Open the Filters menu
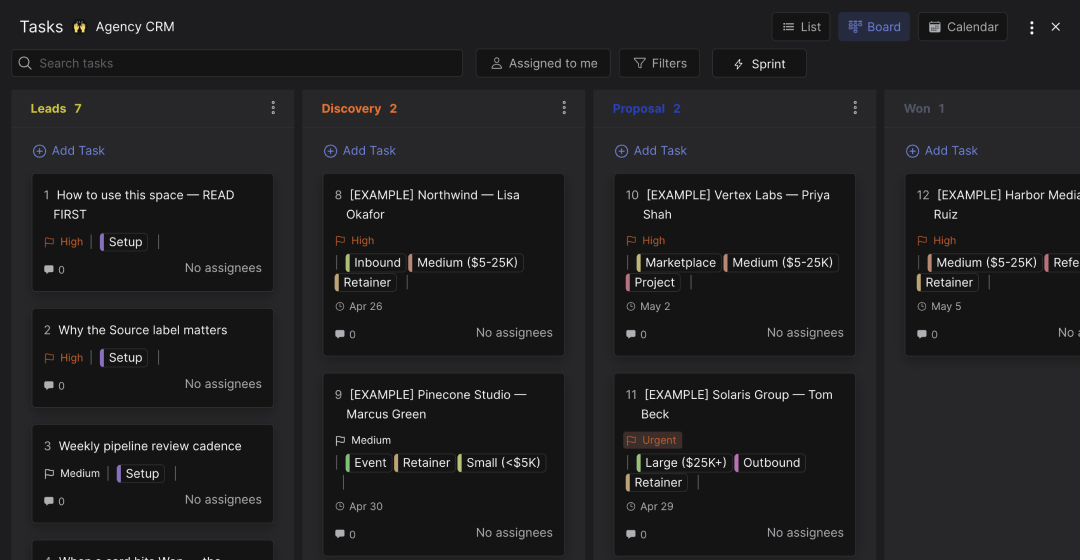 coord(659,63)
